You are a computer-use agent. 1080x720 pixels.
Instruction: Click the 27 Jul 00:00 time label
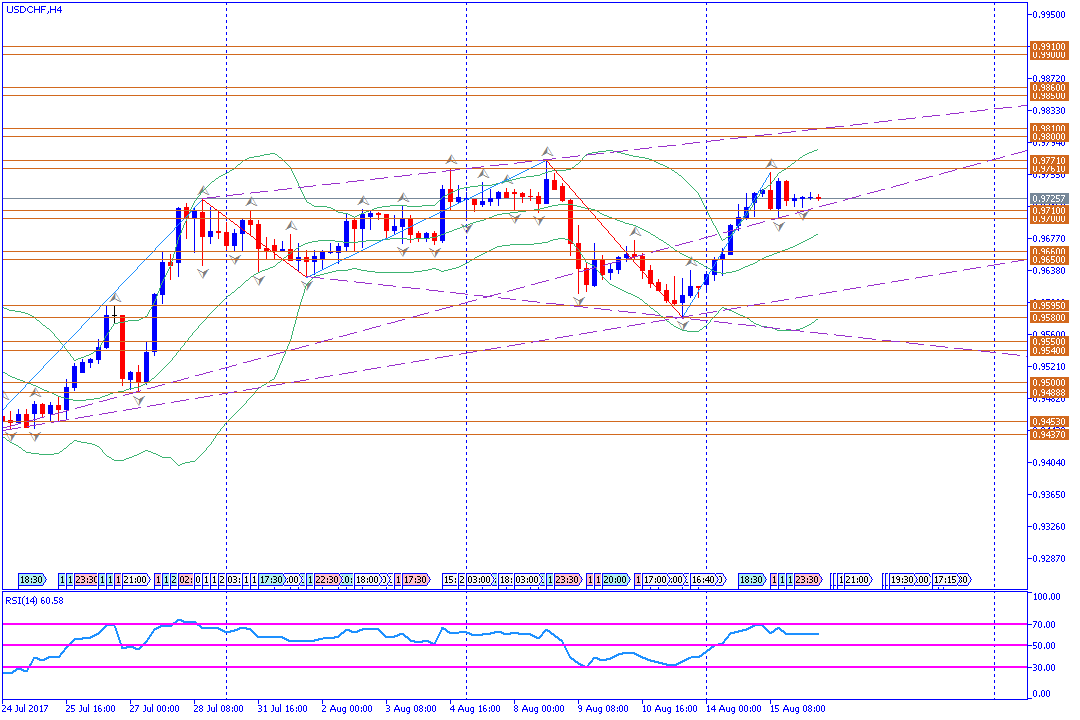tap(154, 709)
